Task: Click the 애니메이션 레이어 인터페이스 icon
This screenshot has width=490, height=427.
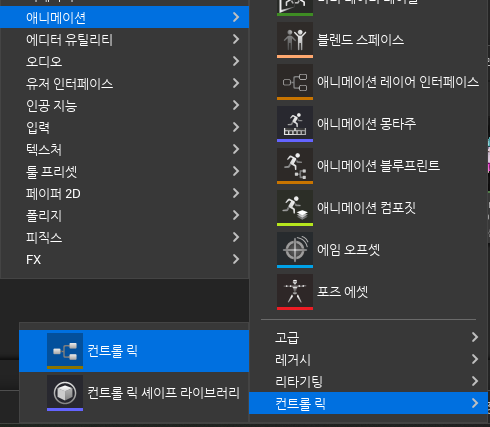Action: [x=295, y=82]
